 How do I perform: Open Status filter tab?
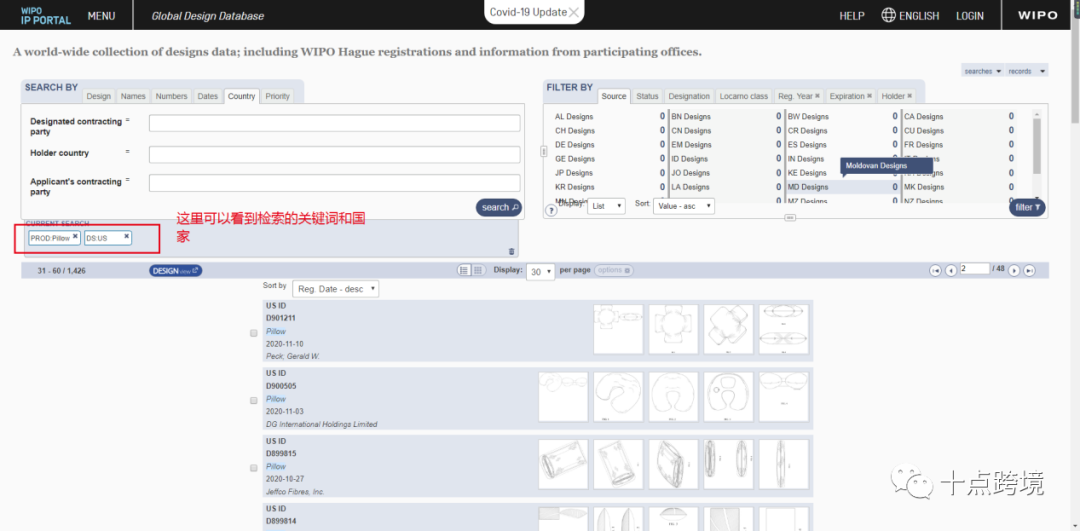pos(647,96)
